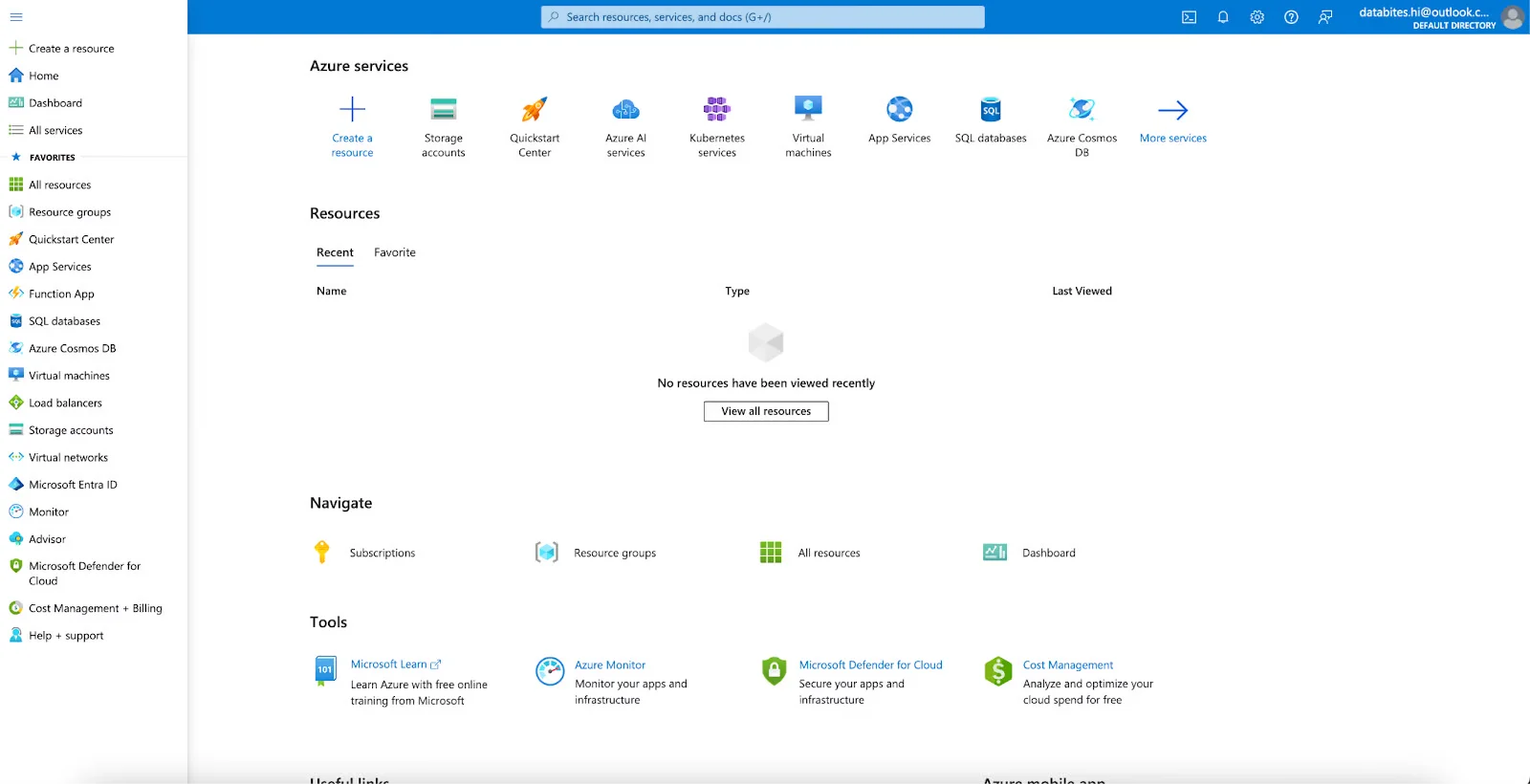Click the search resources input field

763,17
